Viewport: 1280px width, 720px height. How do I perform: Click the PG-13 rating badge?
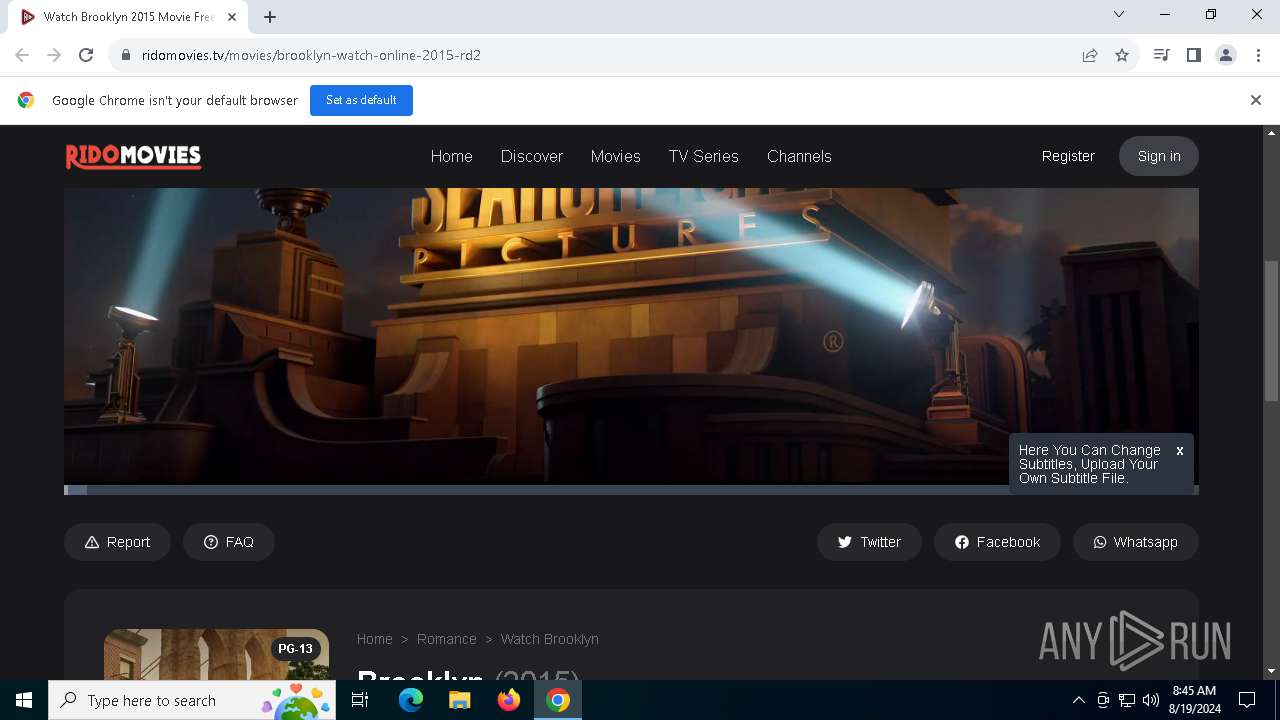[295, 649]
